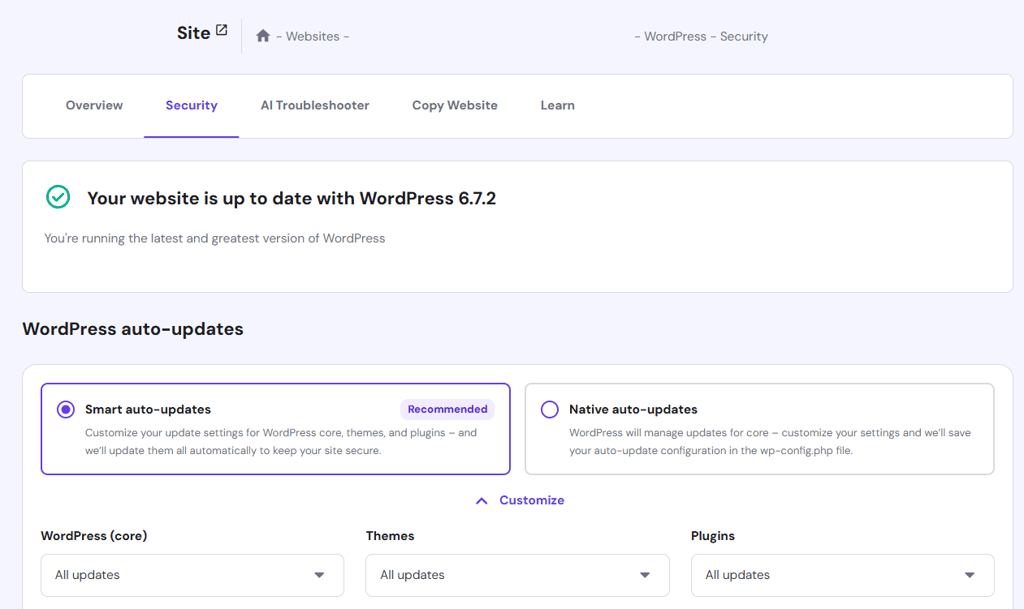Open WordPress (core) updates dropdown

point(192,575)
